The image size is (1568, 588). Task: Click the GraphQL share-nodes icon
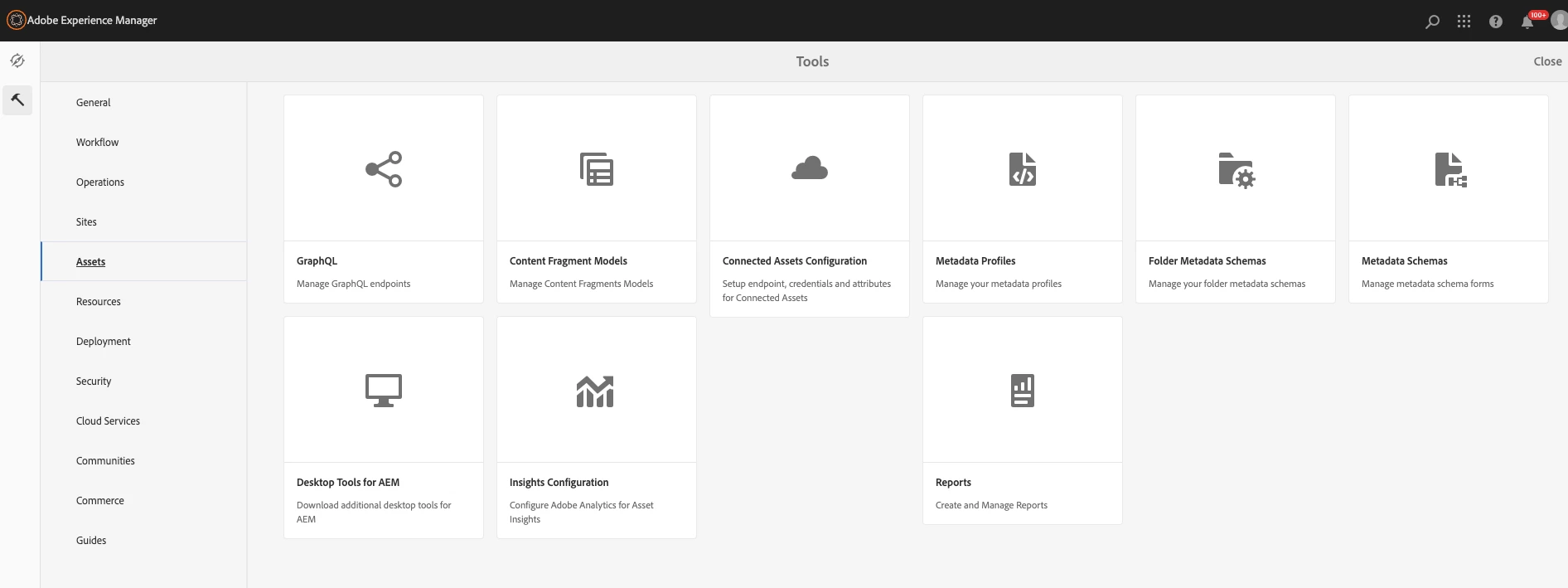click(384, 169)
